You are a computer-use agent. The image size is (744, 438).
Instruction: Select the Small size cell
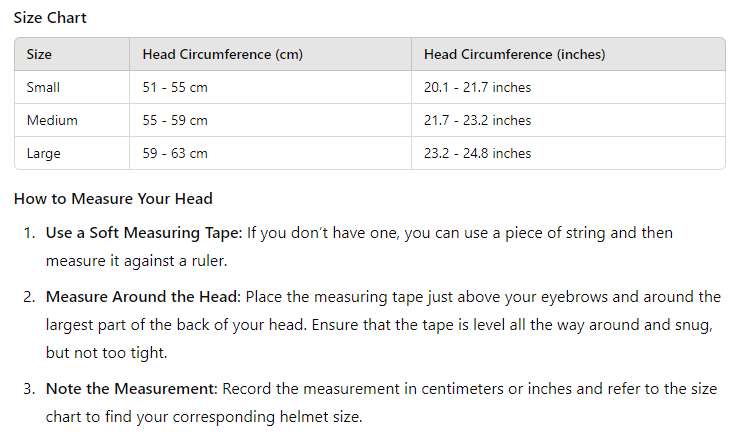(43, 87)
